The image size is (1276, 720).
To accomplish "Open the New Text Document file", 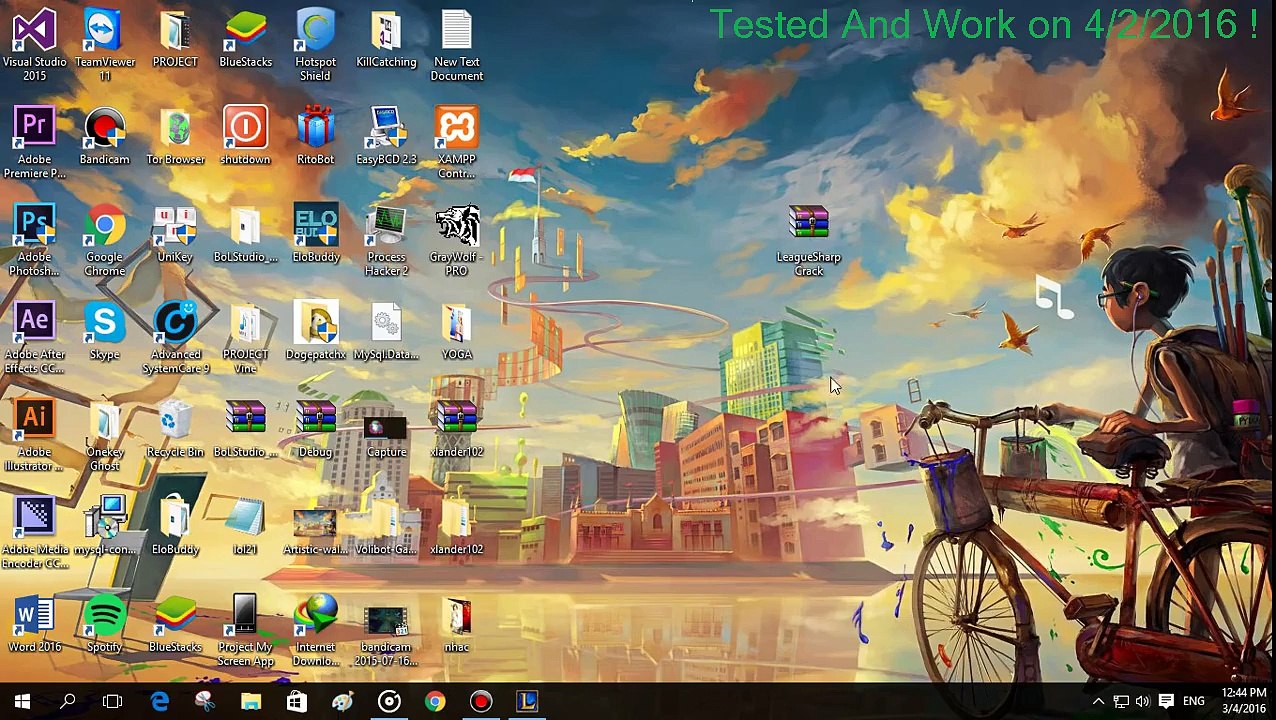I will tap(457, 45).
